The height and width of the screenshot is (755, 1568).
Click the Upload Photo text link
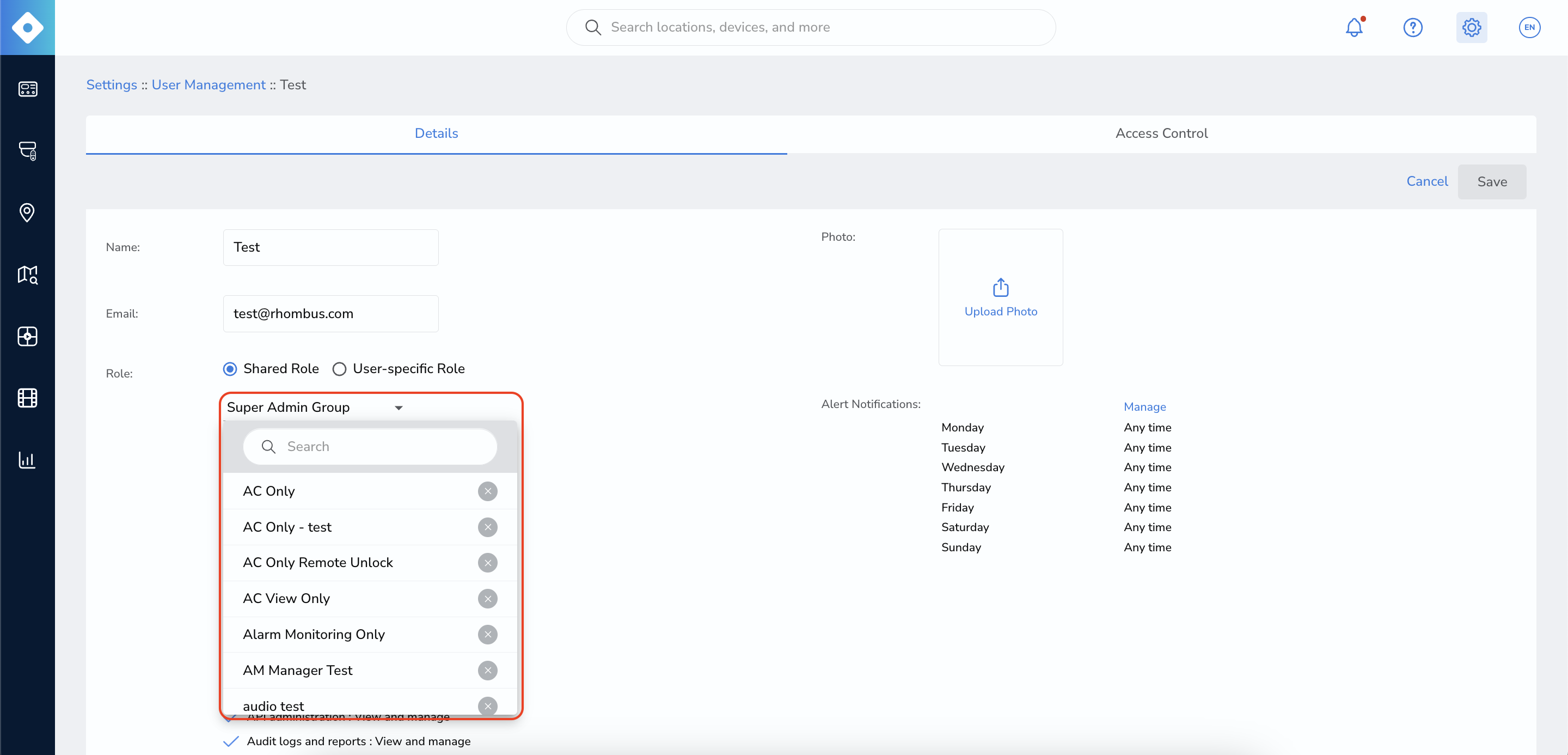[x=1001, y=312]
